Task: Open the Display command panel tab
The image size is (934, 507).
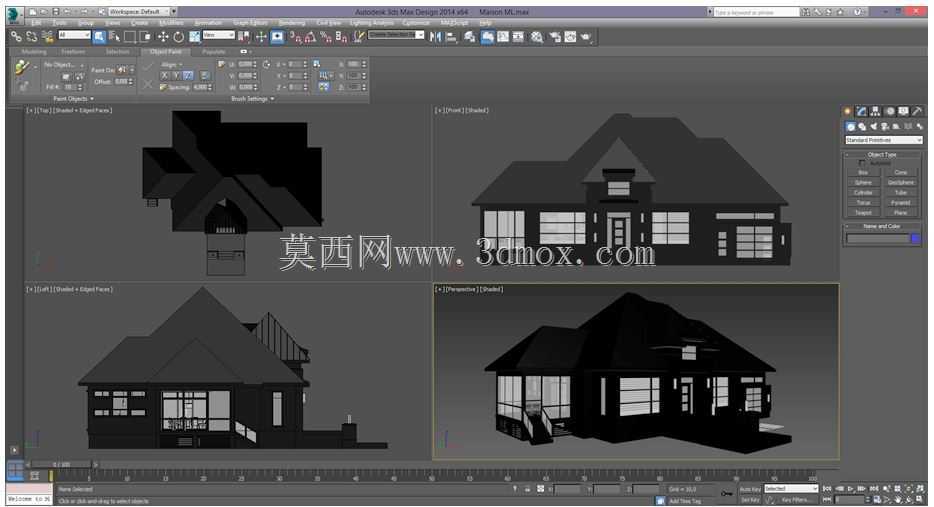Action: coord(904,111)
